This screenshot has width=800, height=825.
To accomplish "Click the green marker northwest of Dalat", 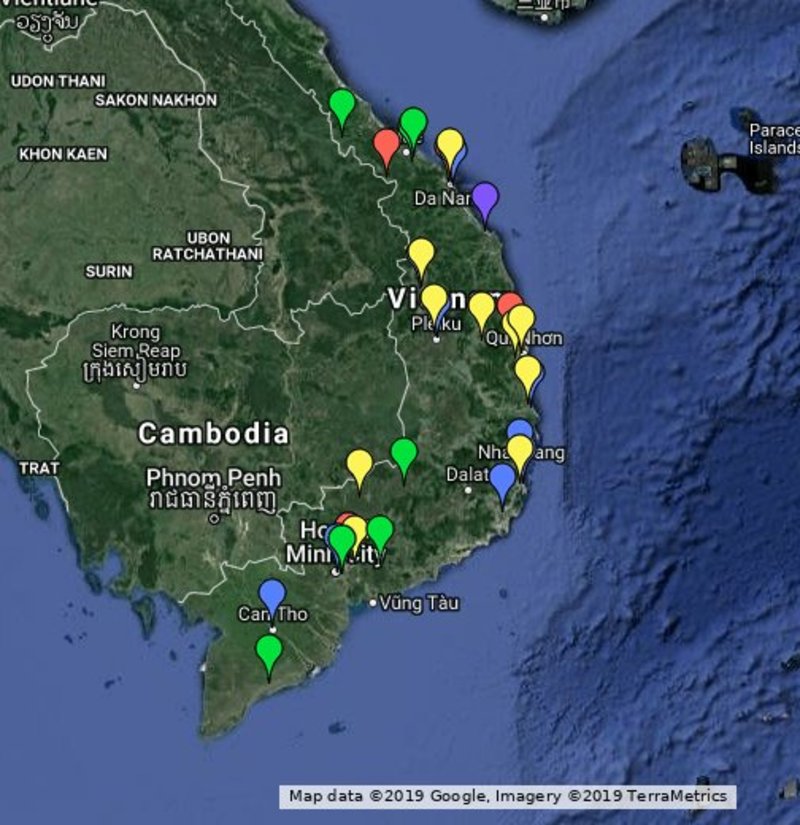I will click(x=404, y=454).
